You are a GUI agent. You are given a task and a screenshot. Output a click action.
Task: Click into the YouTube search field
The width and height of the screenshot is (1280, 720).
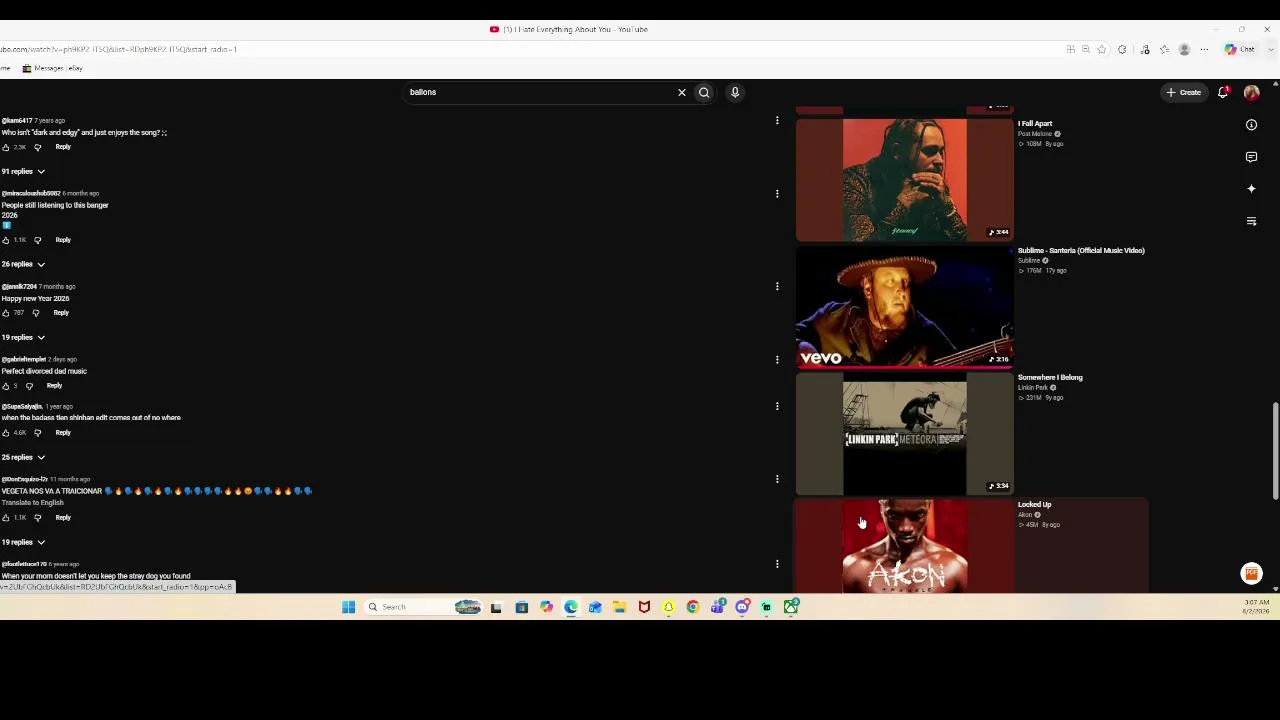(x=540, y=92)
